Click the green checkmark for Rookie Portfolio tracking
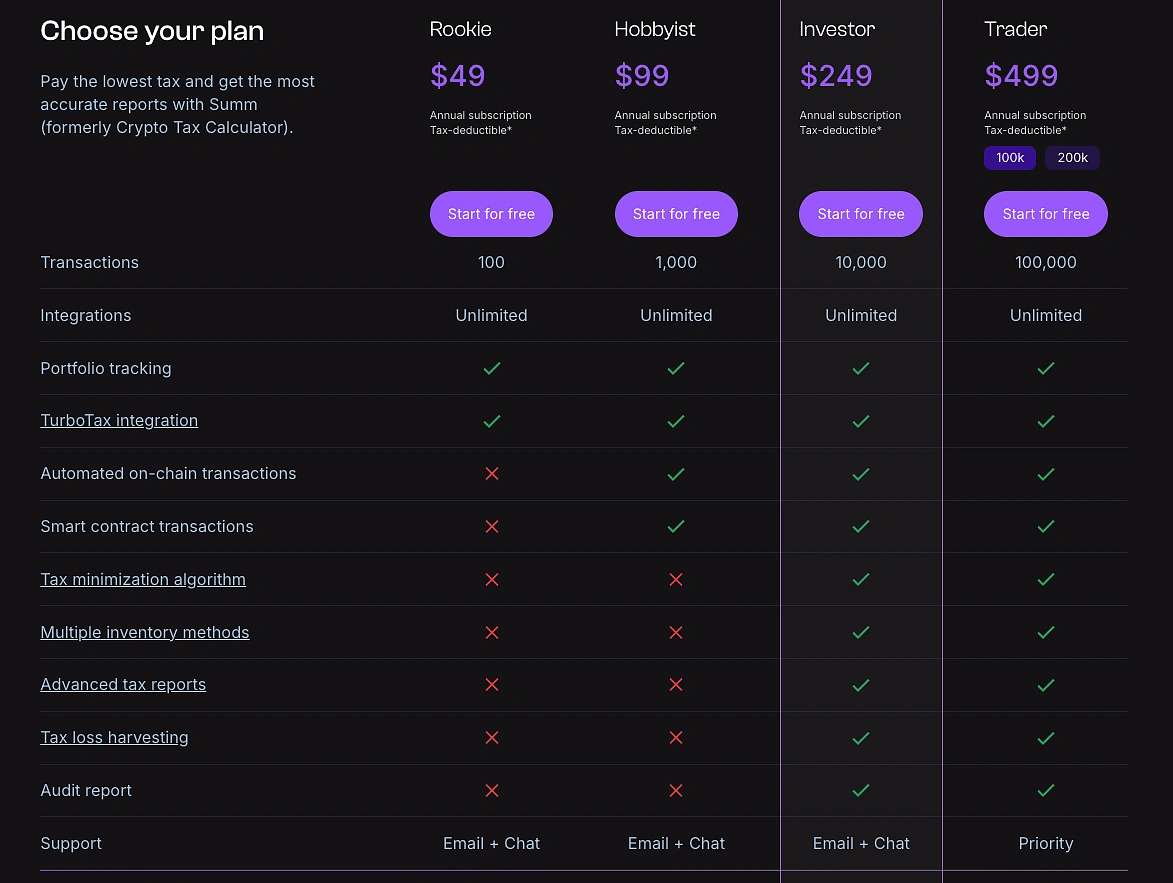The image size is (1173, 883). coord(491,368)
